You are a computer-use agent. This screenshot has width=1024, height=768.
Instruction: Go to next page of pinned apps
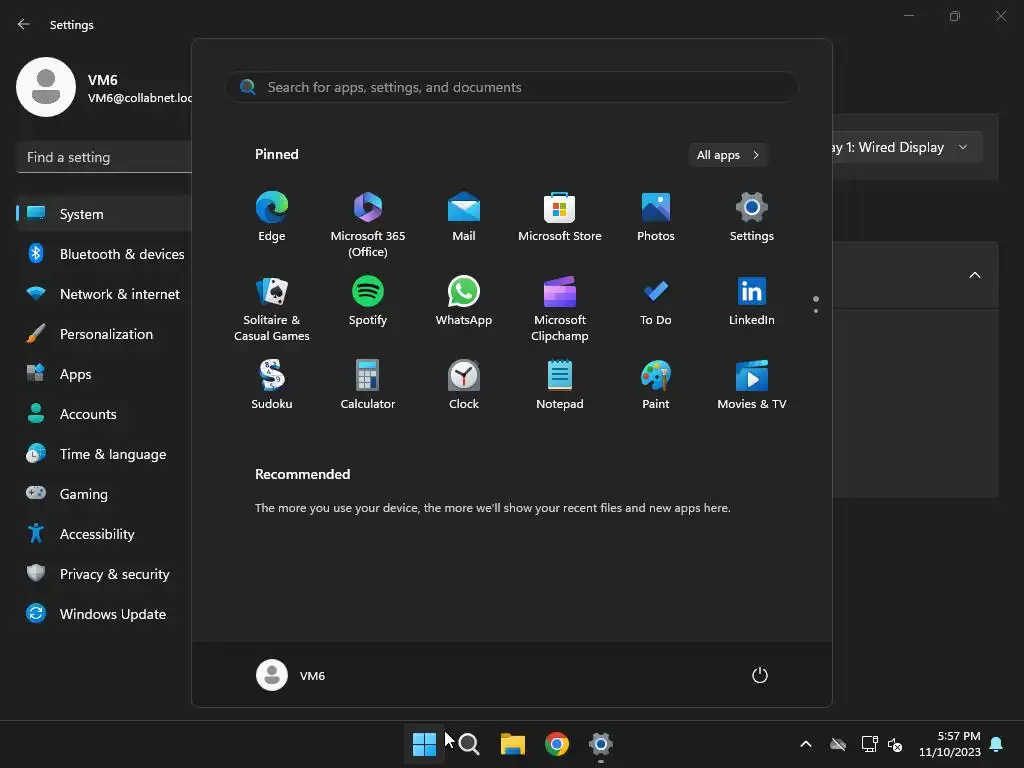[816, 311]
